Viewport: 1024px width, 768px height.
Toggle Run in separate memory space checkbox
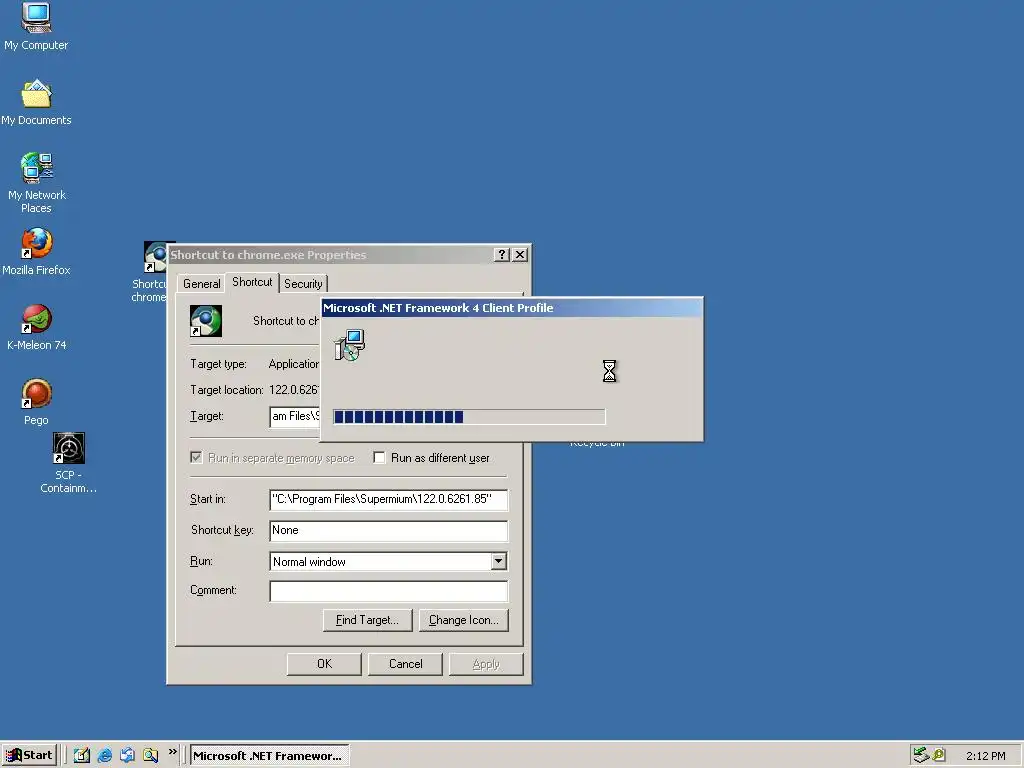pos(196,457)
